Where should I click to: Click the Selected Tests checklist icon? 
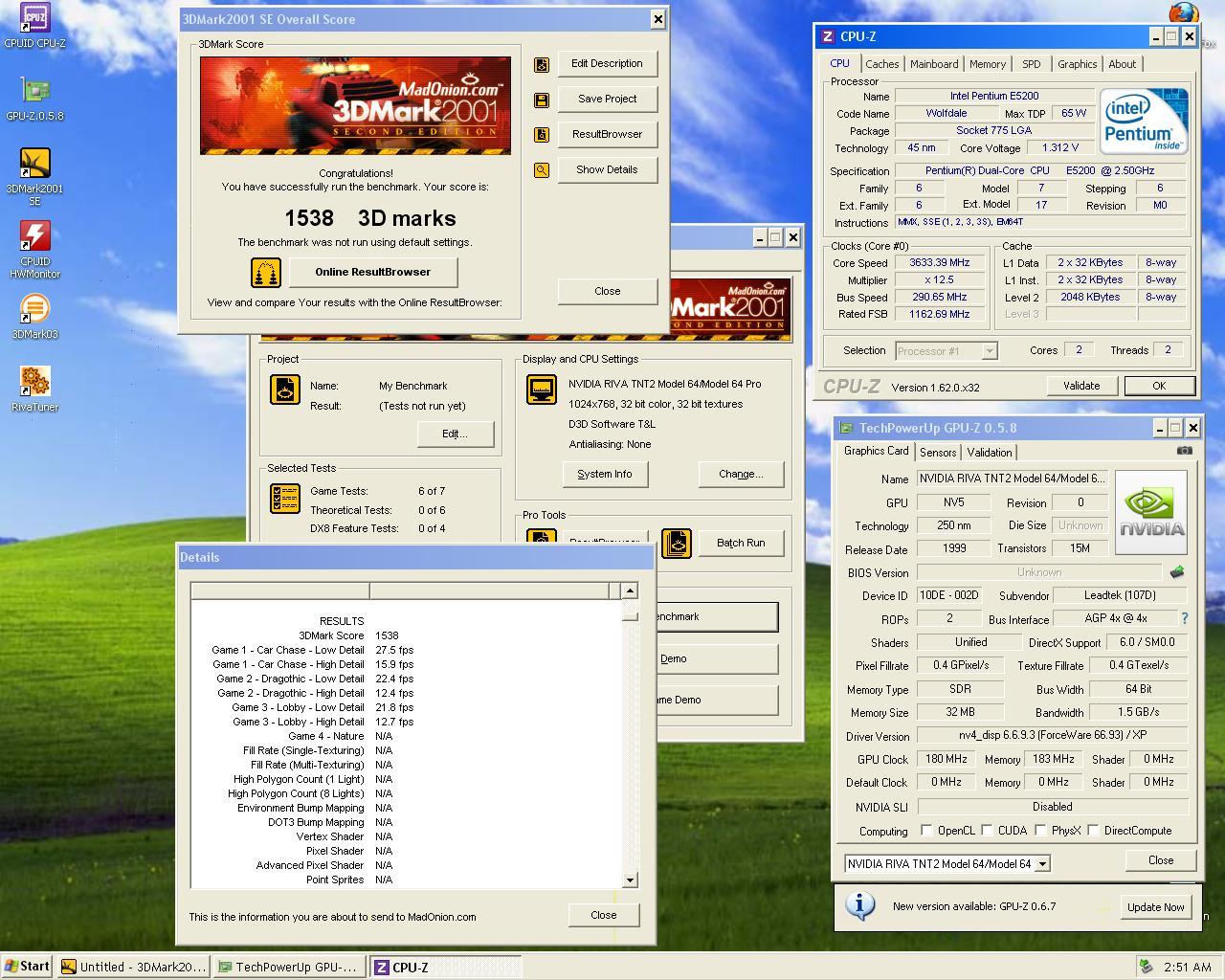(x=285, y=499)
